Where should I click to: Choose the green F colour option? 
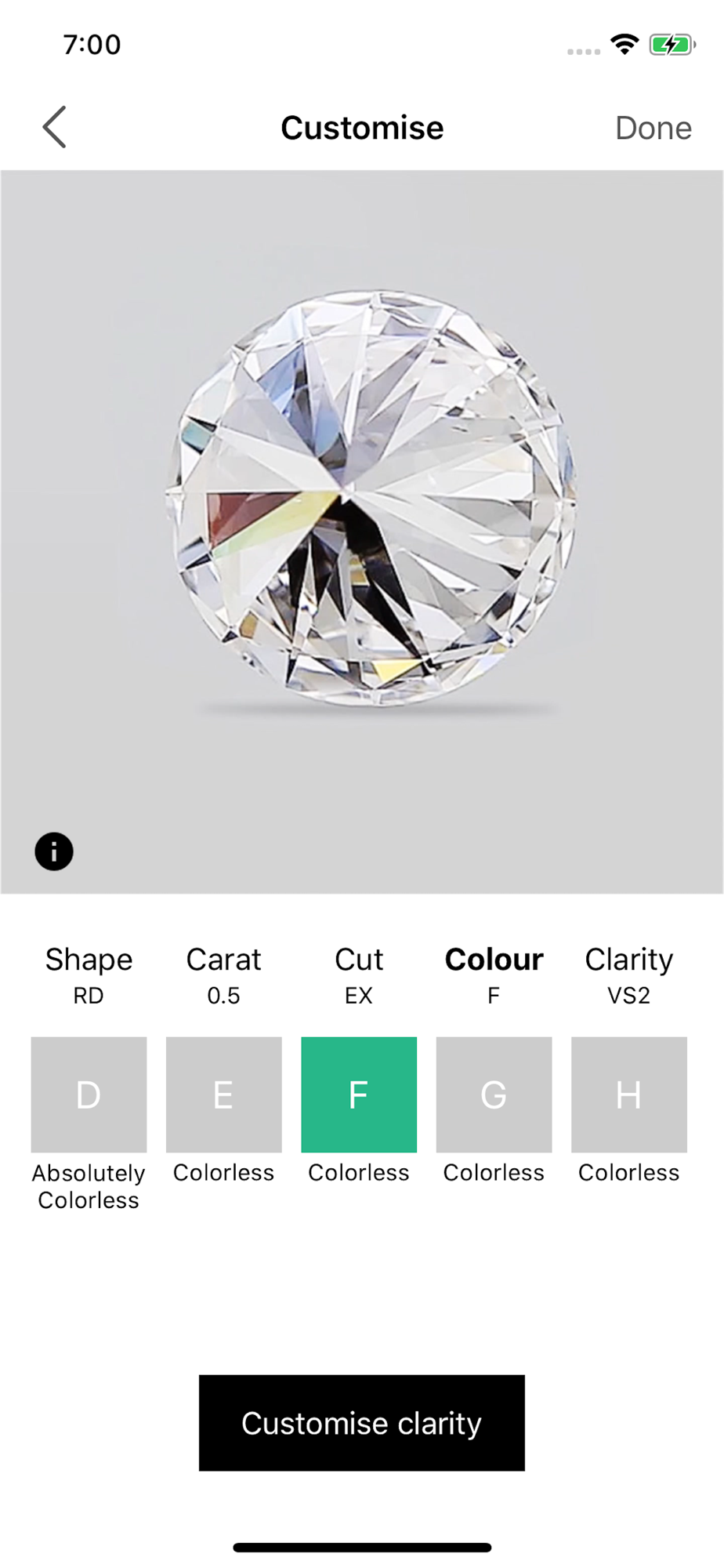click(359, 1094)
